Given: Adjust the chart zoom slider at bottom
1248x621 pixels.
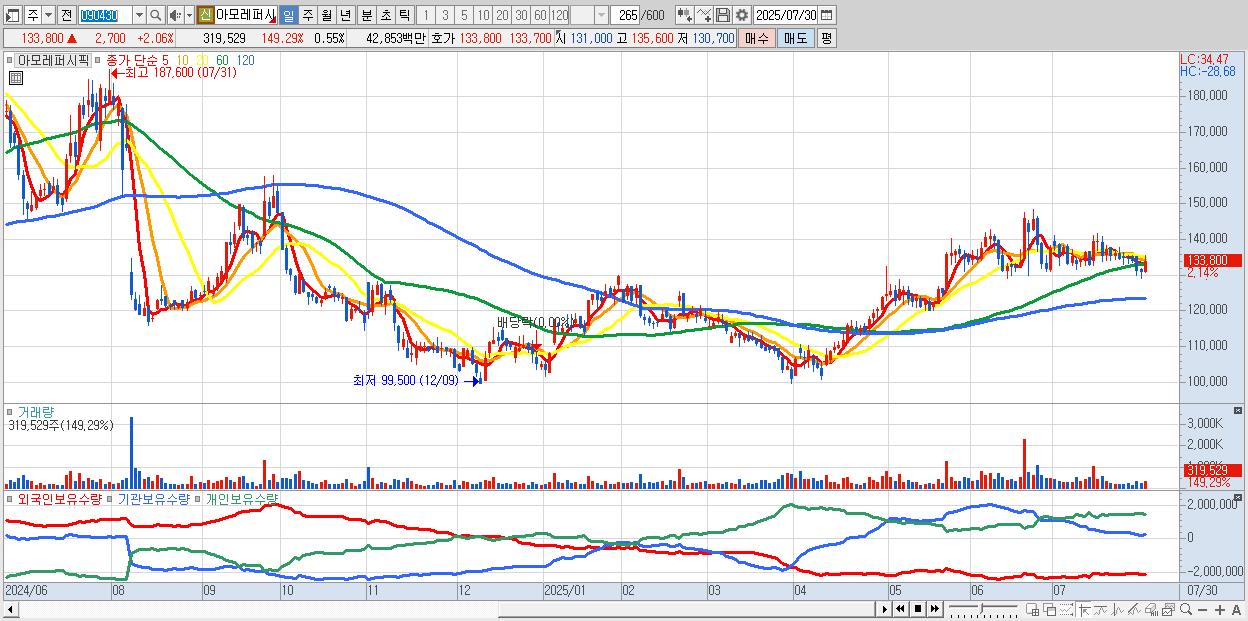Looking at the screenshot, I should click(x=983, y=610).
